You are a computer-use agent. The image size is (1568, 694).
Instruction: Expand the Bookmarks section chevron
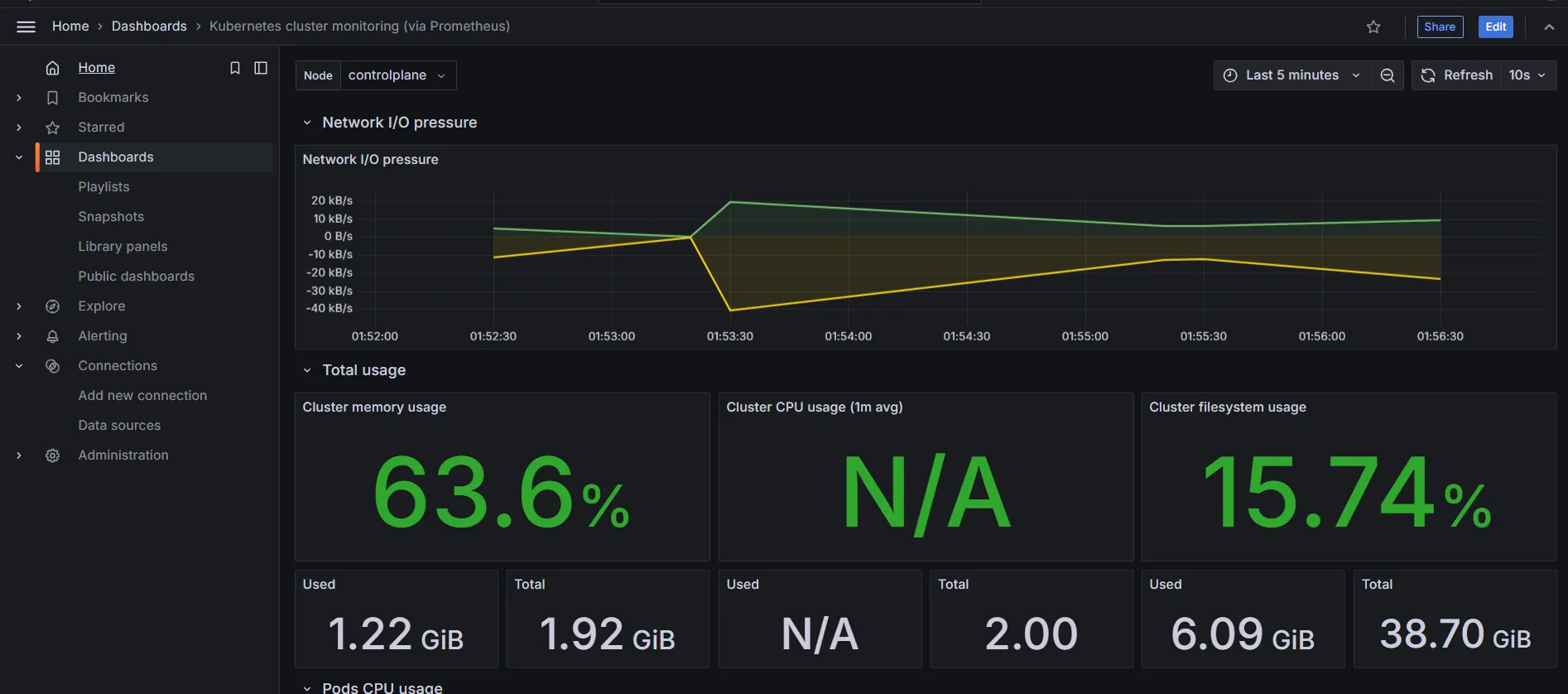click(19, 98)
